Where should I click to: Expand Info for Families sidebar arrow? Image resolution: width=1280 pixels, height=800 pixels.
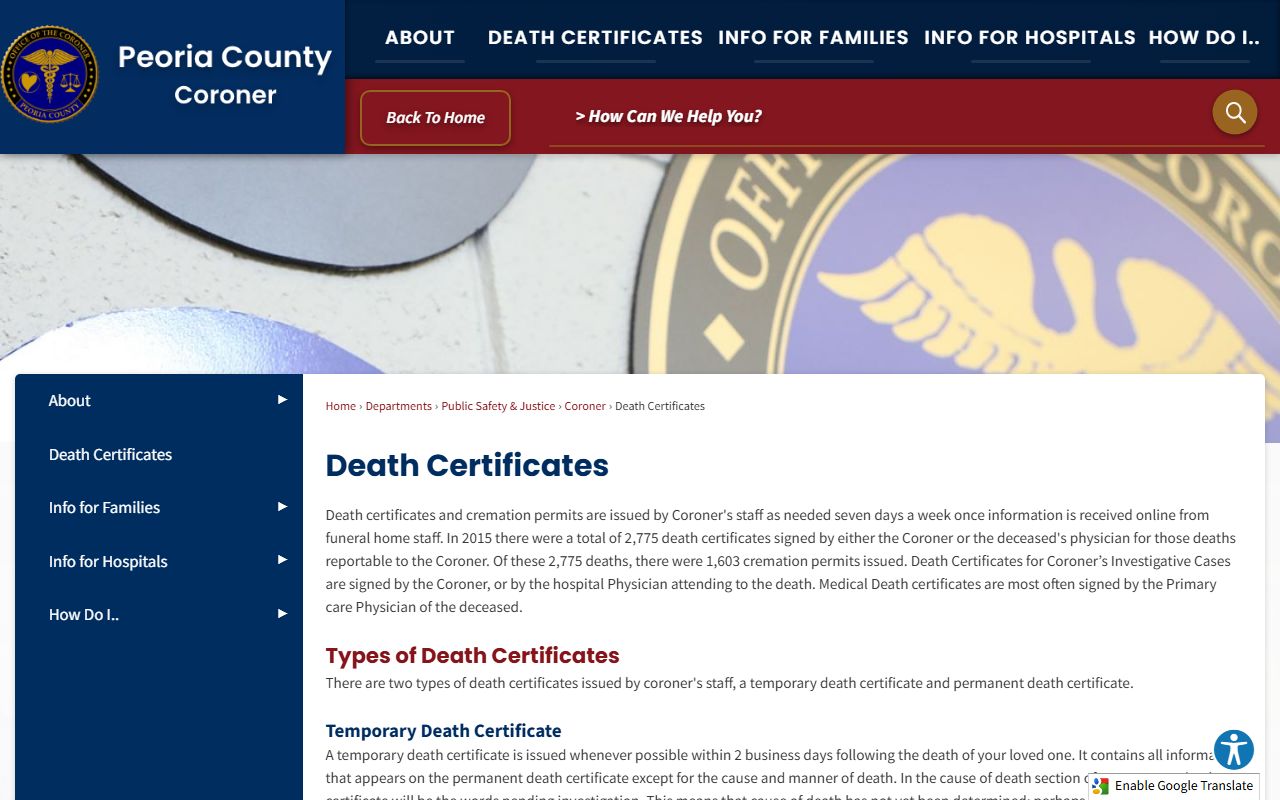pyautogui.click(x=282, y=507)
